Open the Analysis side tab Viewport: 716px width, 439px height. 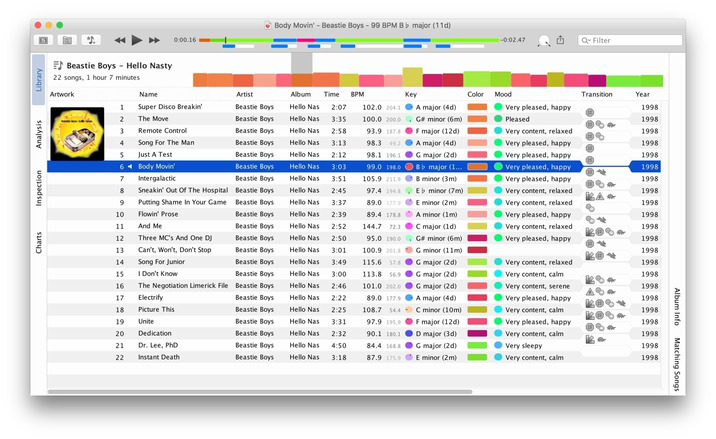pos(39,134)
